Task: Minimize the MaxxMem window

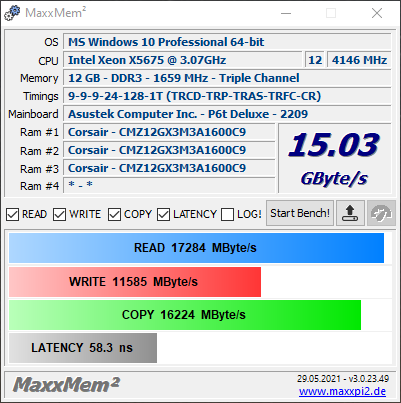Action: tap(286, 13)
